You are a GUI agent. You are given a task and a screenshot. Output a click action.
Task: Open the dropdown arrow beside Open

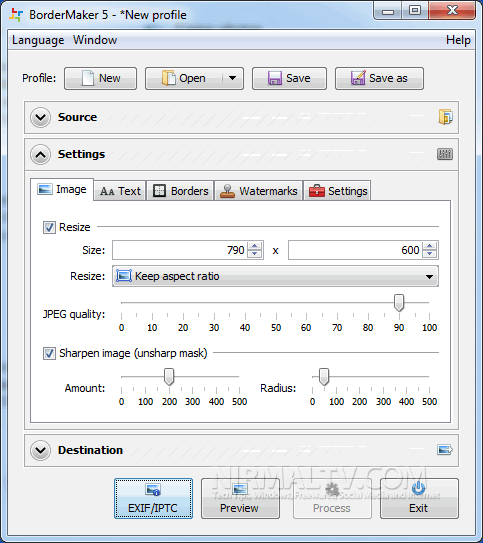[233, 78]
